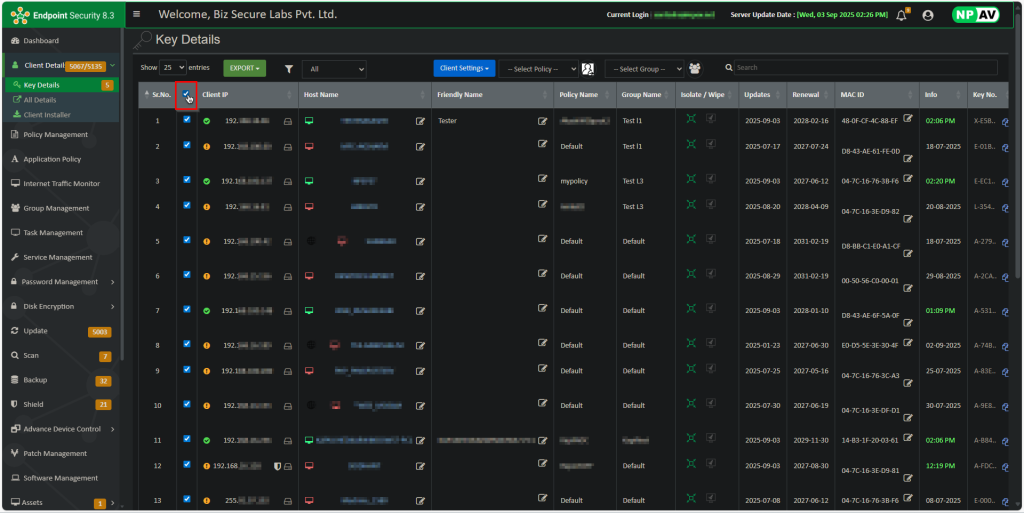Viewport: 1024px width, 513px height.
Task: Click the isolate icon in row 1
Action: tap(690, 118)
